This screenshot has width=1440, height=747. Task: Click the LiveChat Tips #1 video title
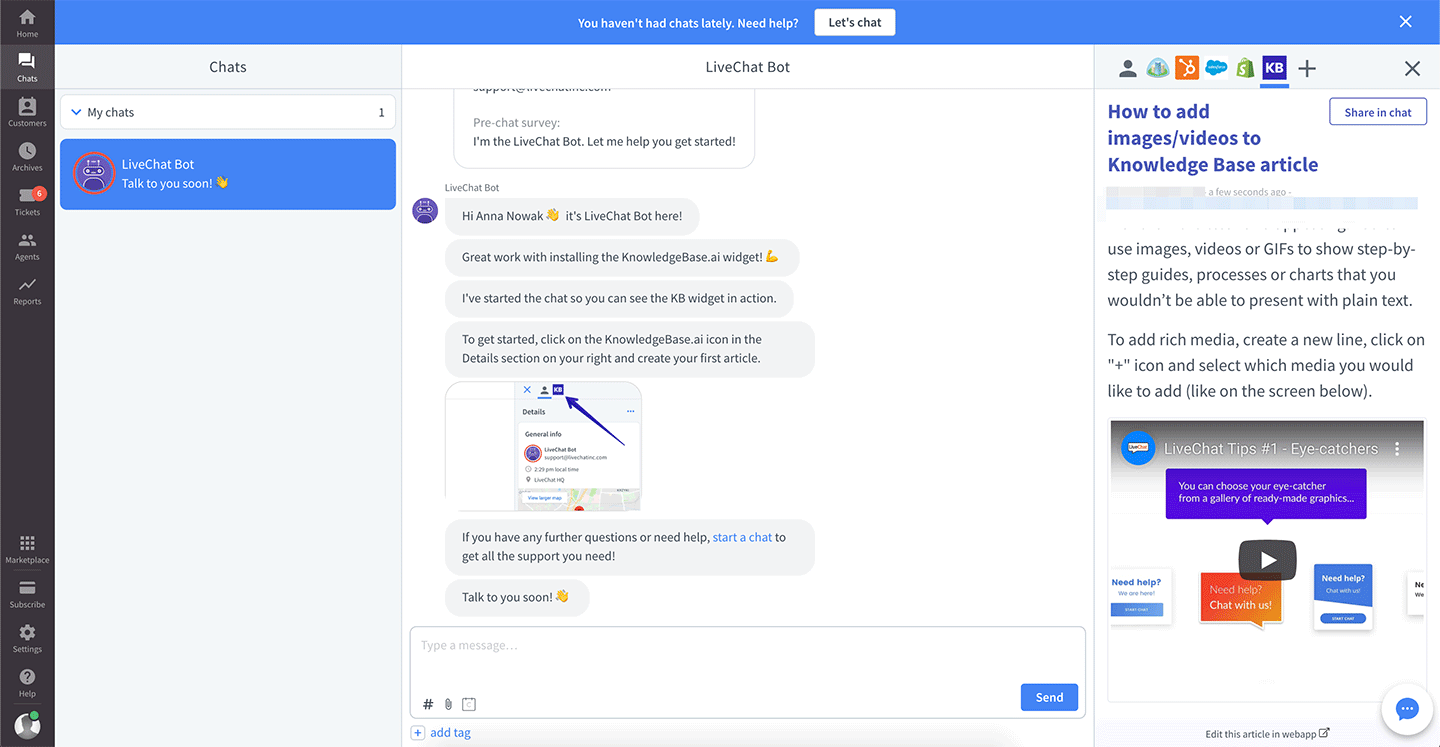[1271, 449]
